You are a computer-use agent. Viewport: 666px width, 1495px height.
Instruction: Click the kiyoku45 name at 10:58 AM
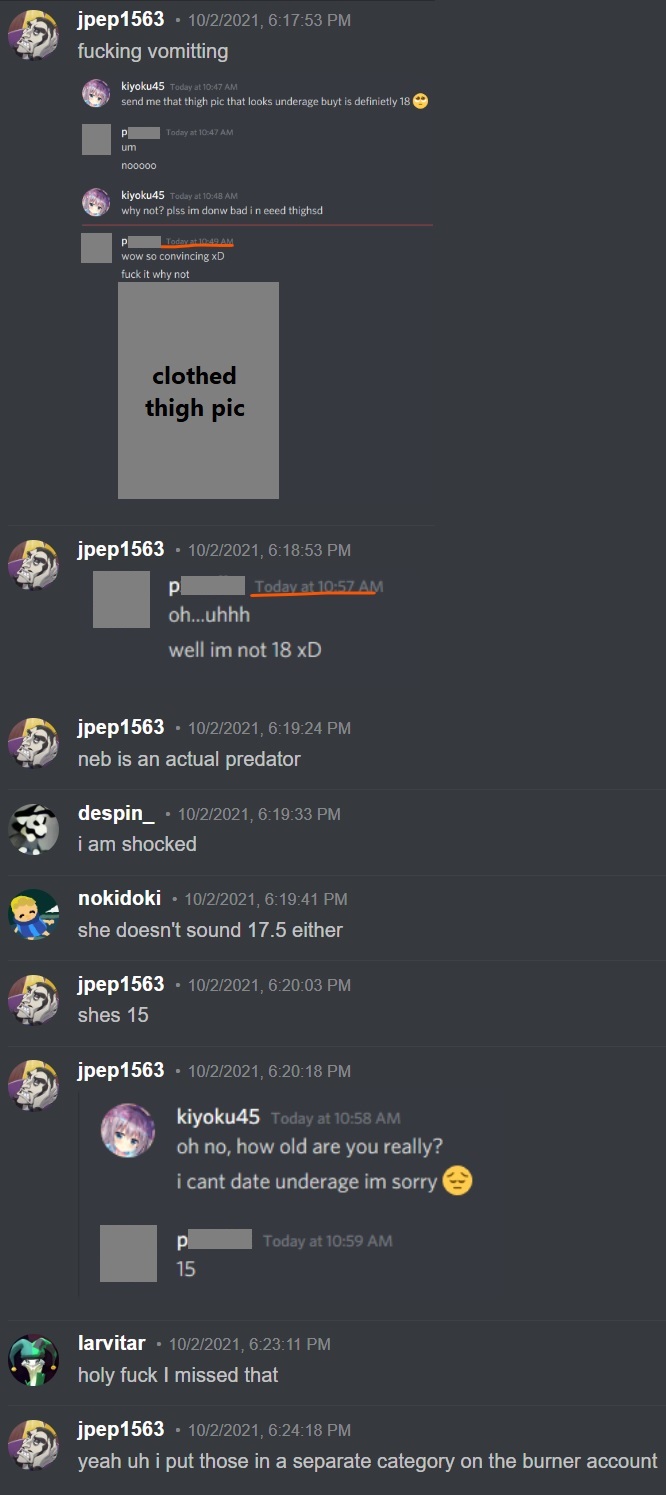point(218,1116)
